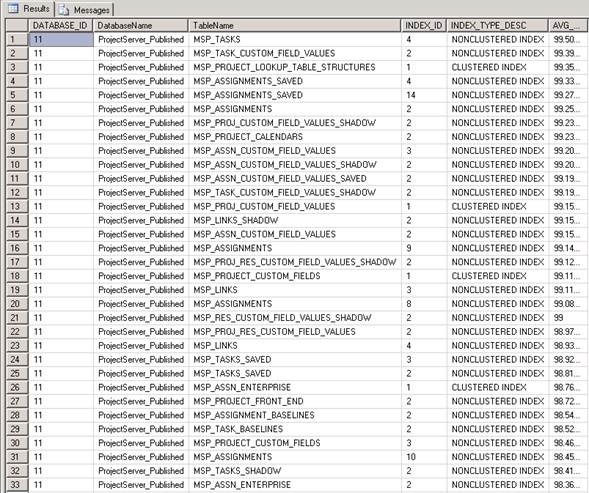Select the truncated AVG_ column header
Screen dimensions: 589x493
click(x=569, y=26)
